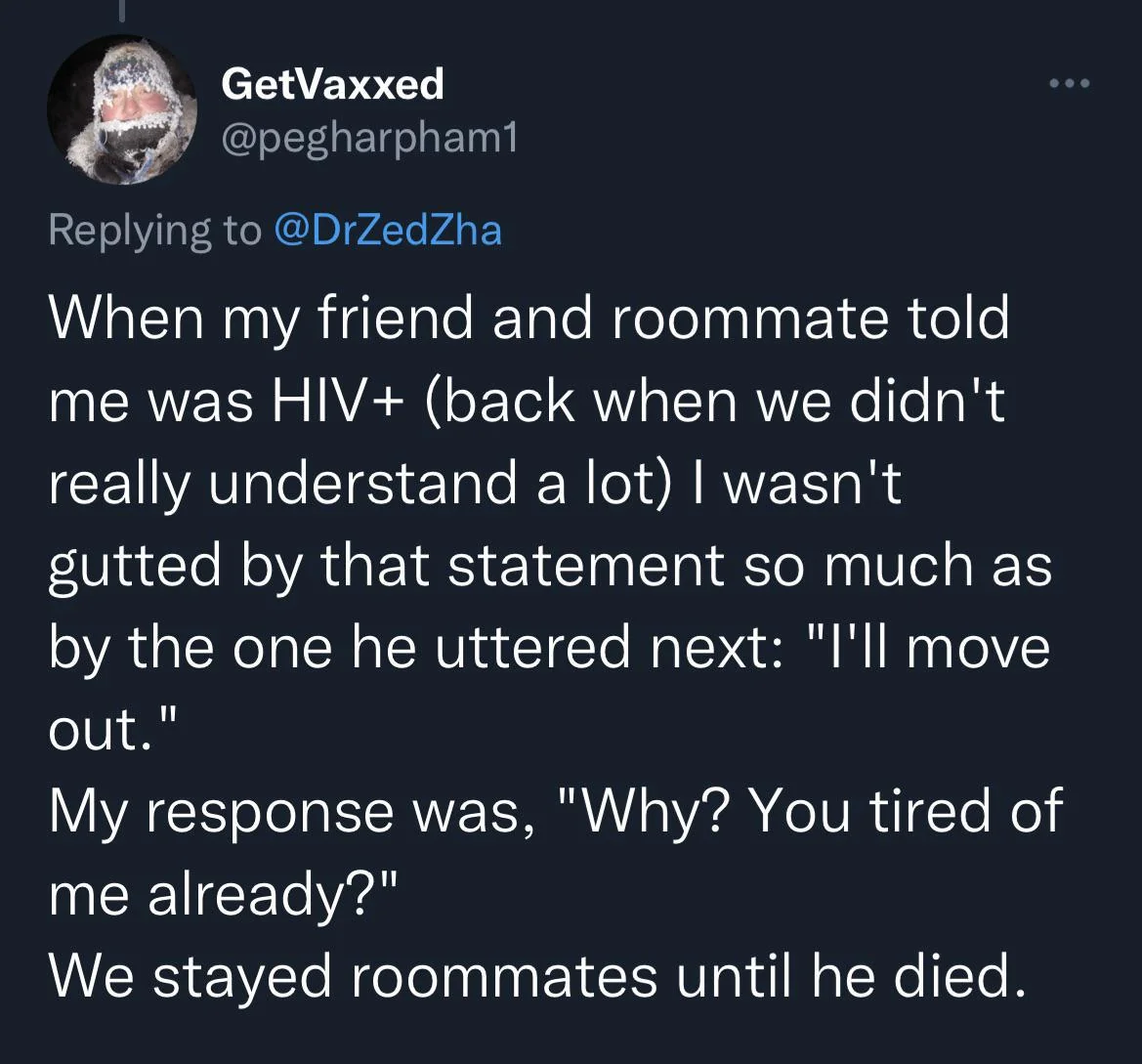Image resolution: width=1142 pixels, height=1064 pixels.
Task: Click the "Replying to" label
Action: [x=155, y=230]
